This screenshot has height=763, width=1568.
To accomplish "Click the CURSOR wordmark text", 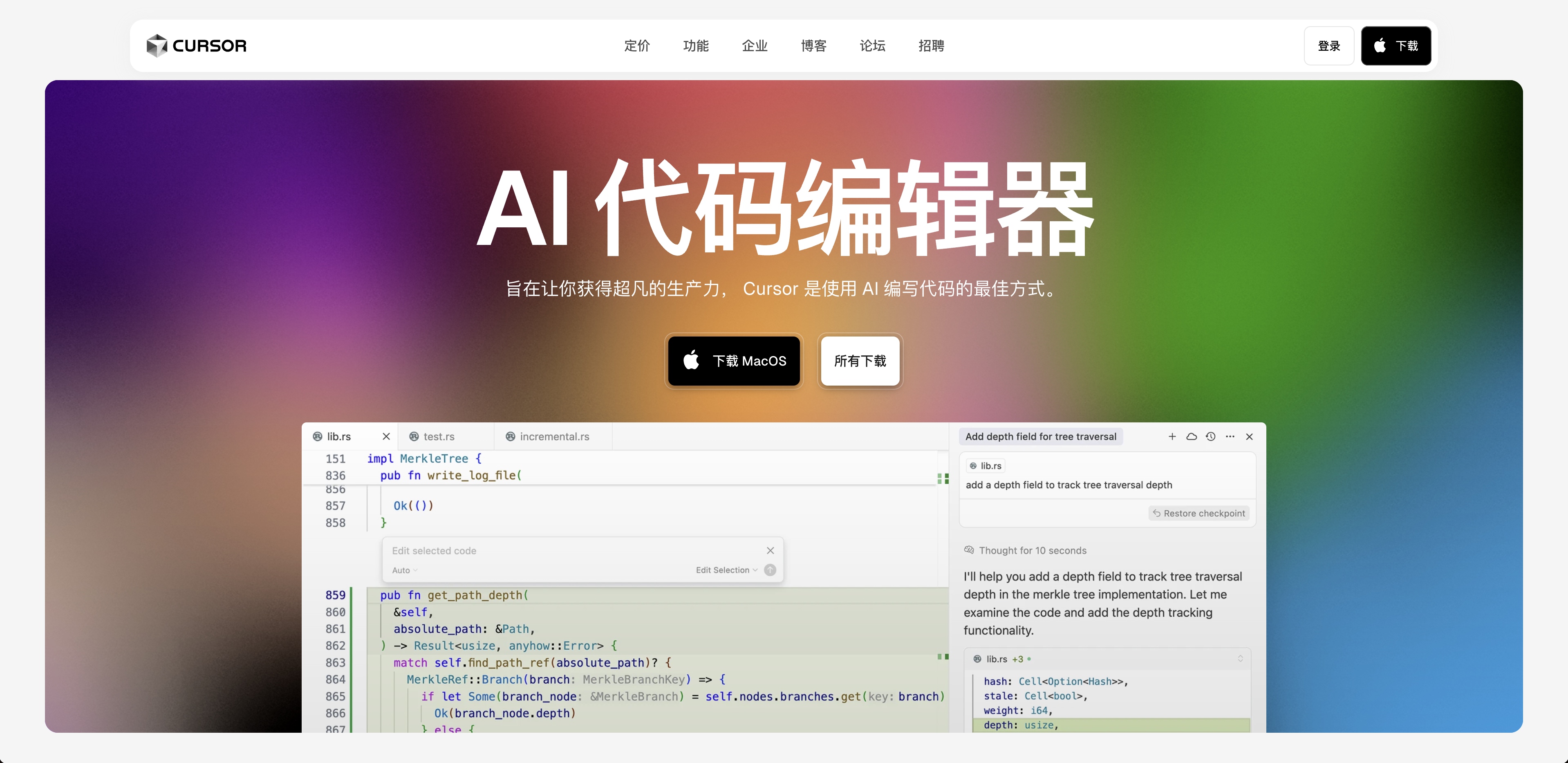I will pyautogui.click(x=209, y=46).
